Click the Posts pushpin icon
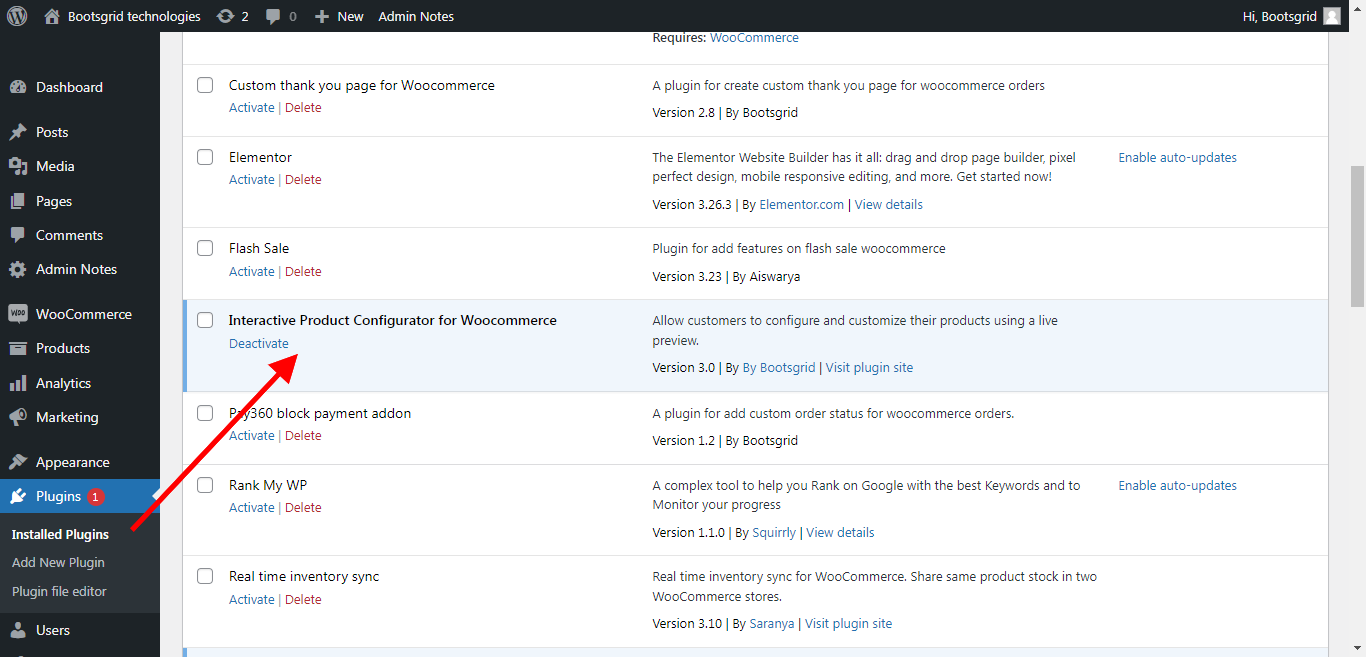Screen dimensions: 1366x657 tap(18, 132)
